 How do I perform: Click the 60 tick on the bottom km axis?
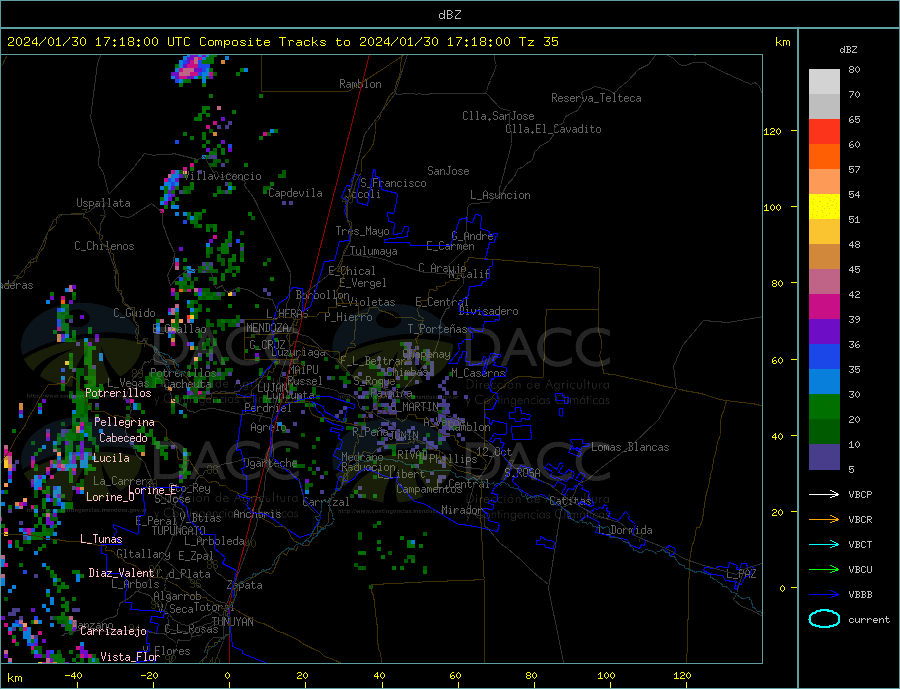(455, 676)
